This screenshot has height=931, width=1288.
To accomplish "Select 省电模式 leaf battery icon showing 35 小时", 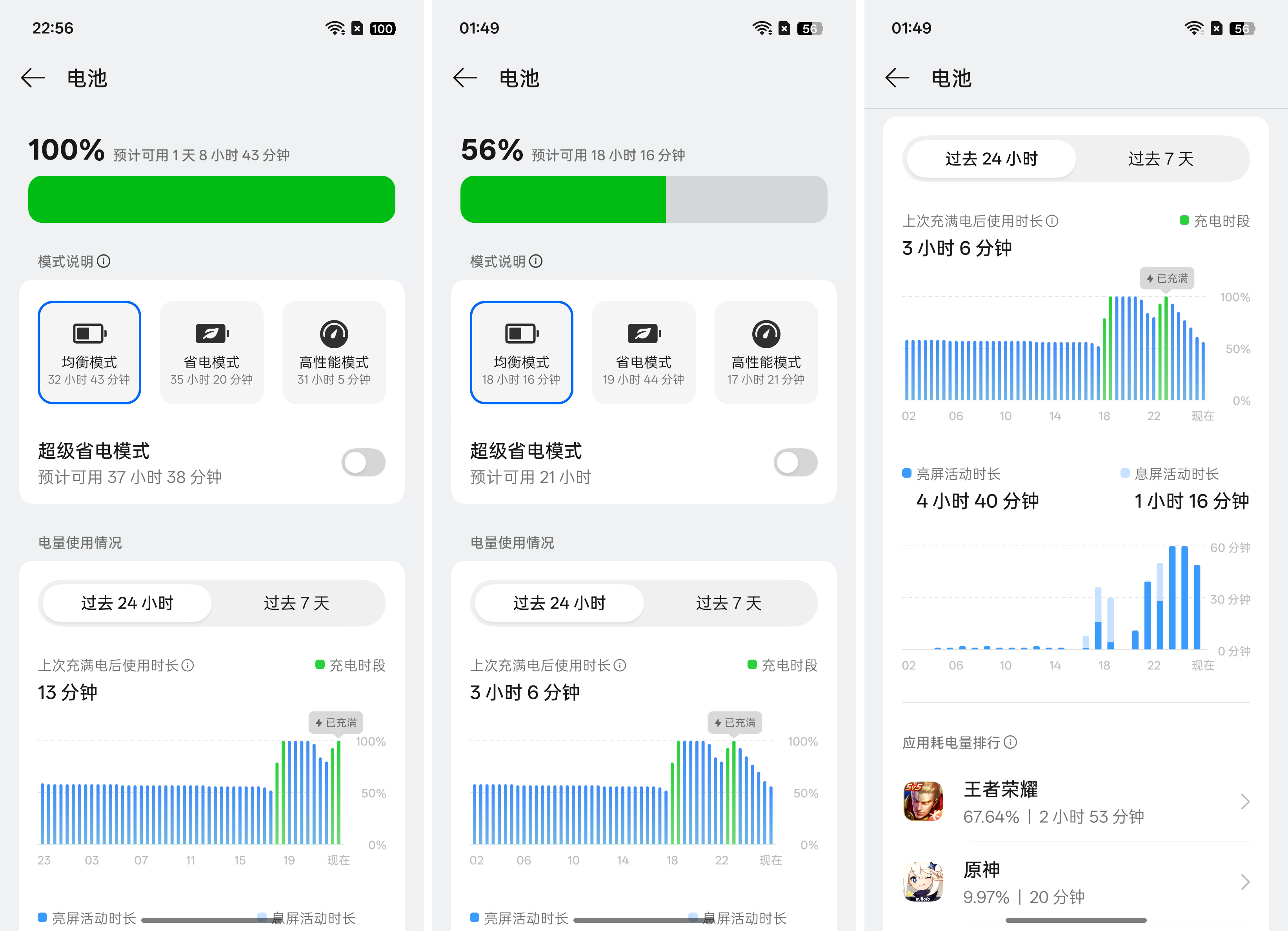I will coord(211,334).
